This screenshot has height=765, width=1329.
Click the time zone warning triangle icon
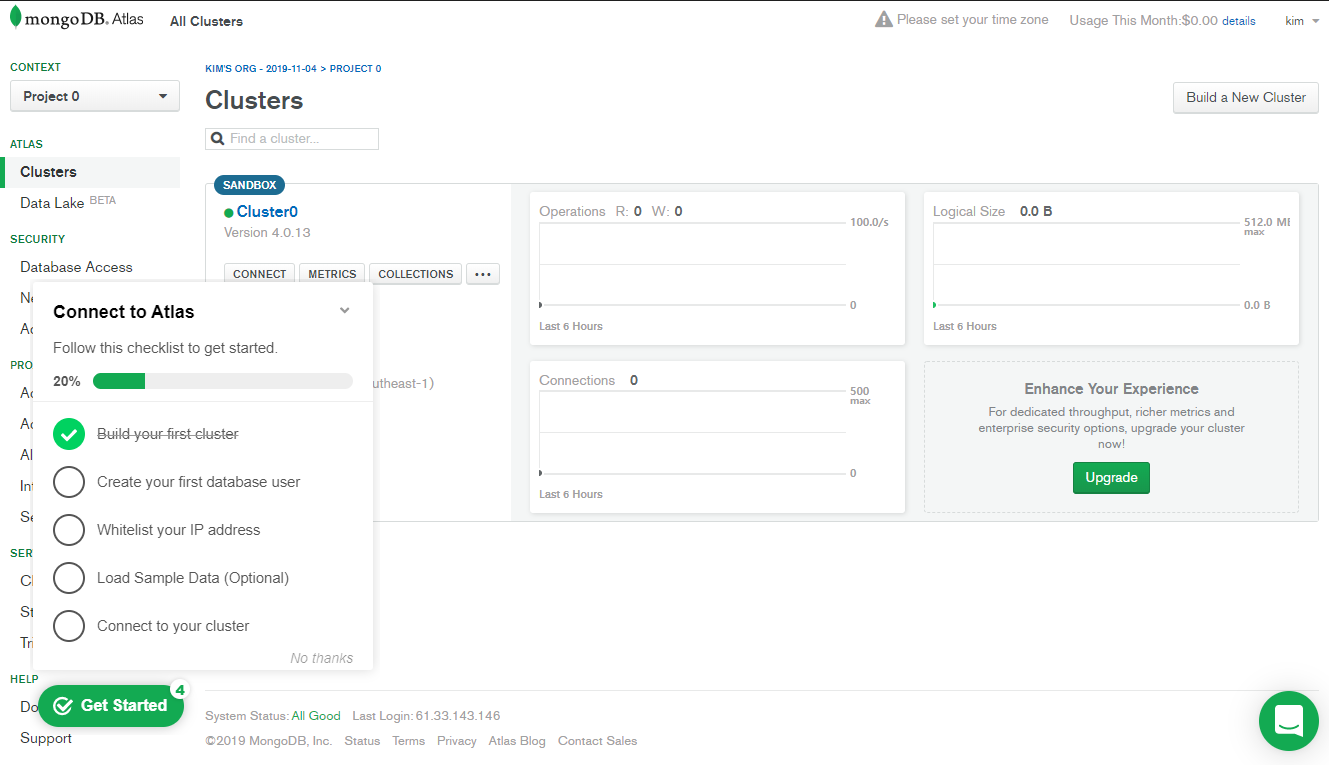883,20
